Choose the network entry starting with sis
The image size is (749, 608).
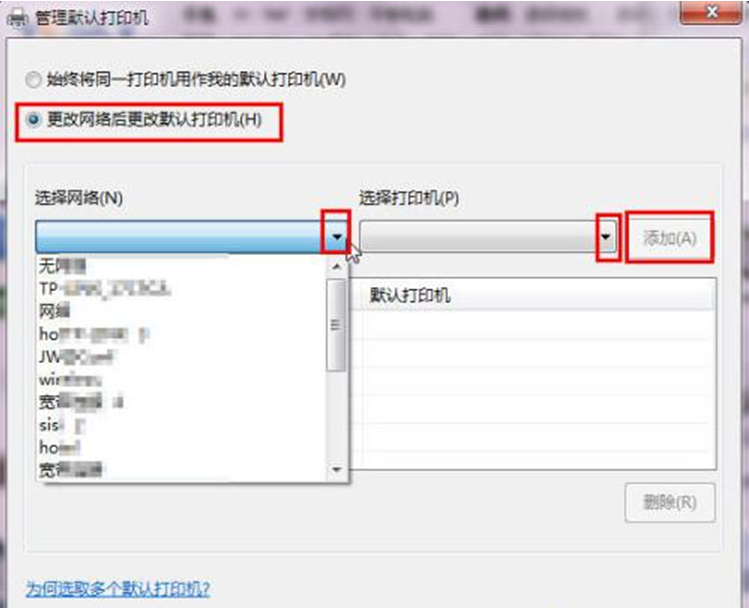pyautogui.click(x=182, y=425)
